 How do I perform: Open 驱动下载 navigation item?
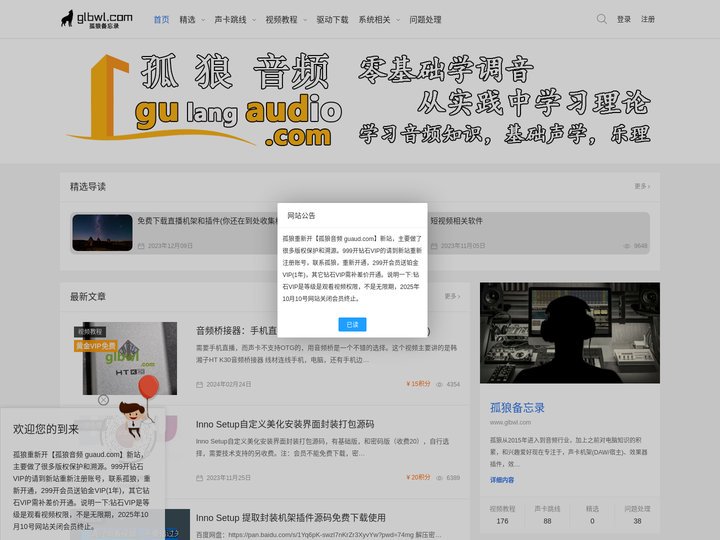332,19
